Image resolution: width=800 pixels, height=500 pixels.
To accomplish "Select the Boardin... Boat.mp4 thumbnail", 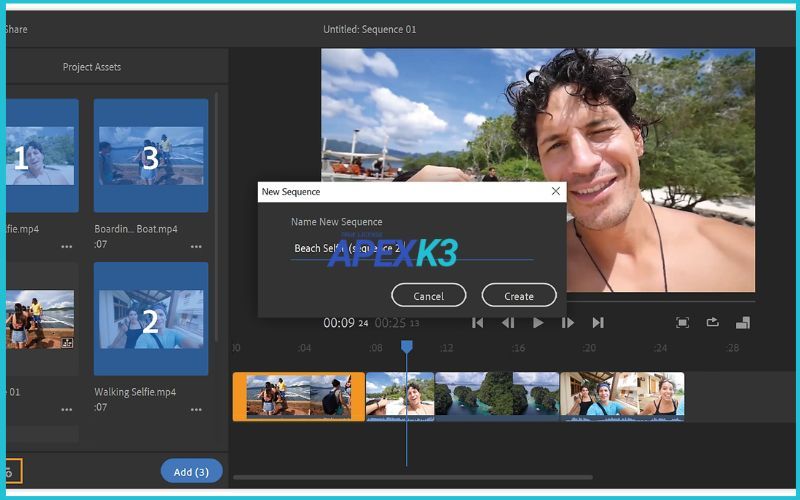I will 151,156.
